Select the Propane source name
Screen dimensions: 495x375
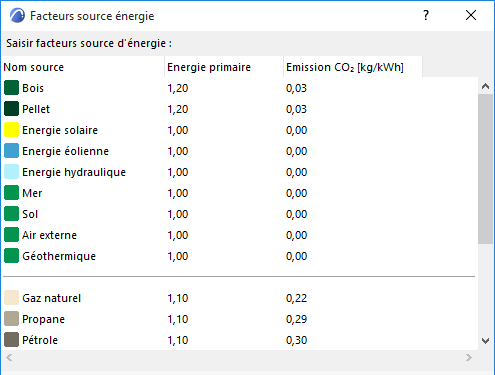[44, 319]
